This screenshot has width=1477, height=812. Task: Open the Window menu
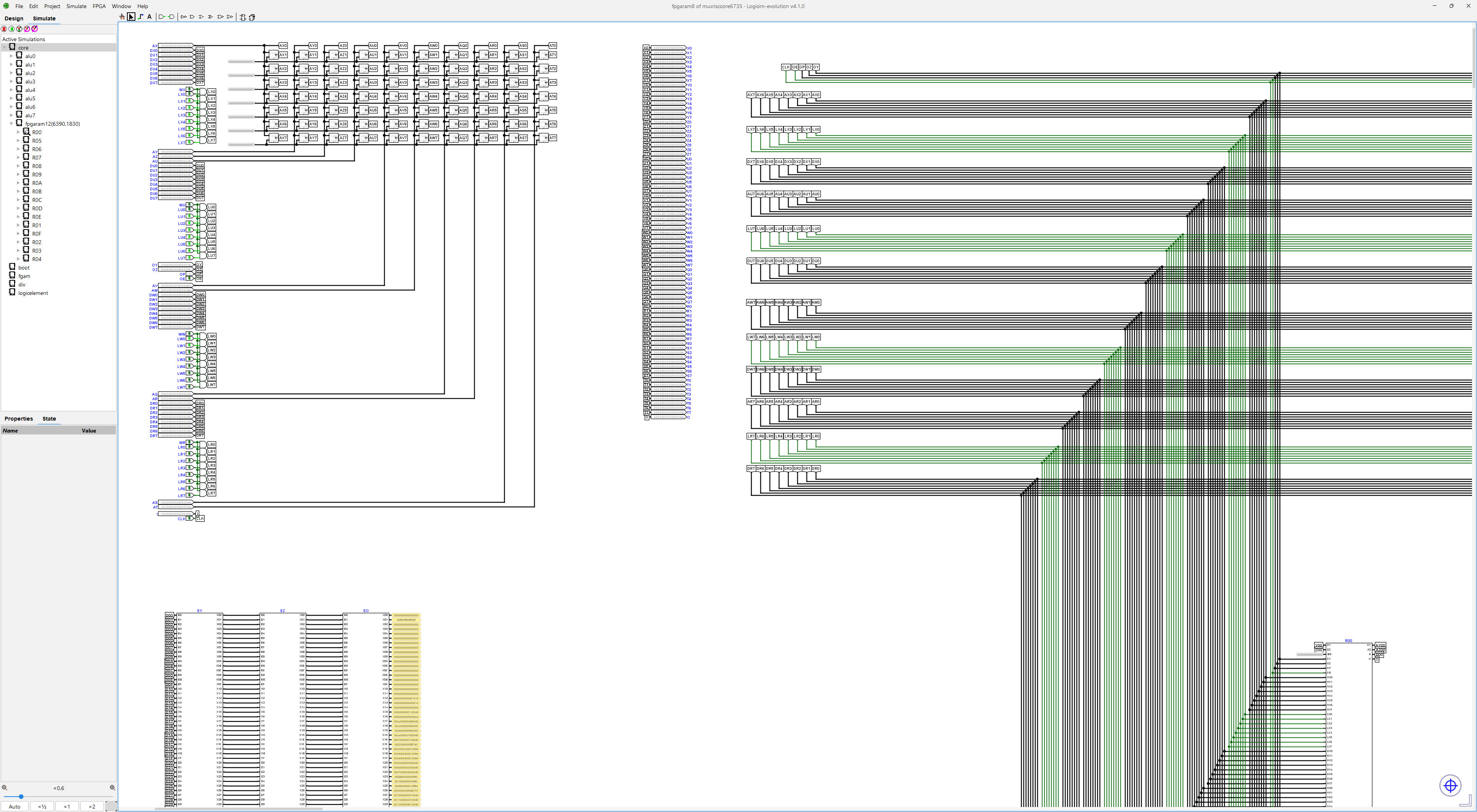[x=122, y=6]
